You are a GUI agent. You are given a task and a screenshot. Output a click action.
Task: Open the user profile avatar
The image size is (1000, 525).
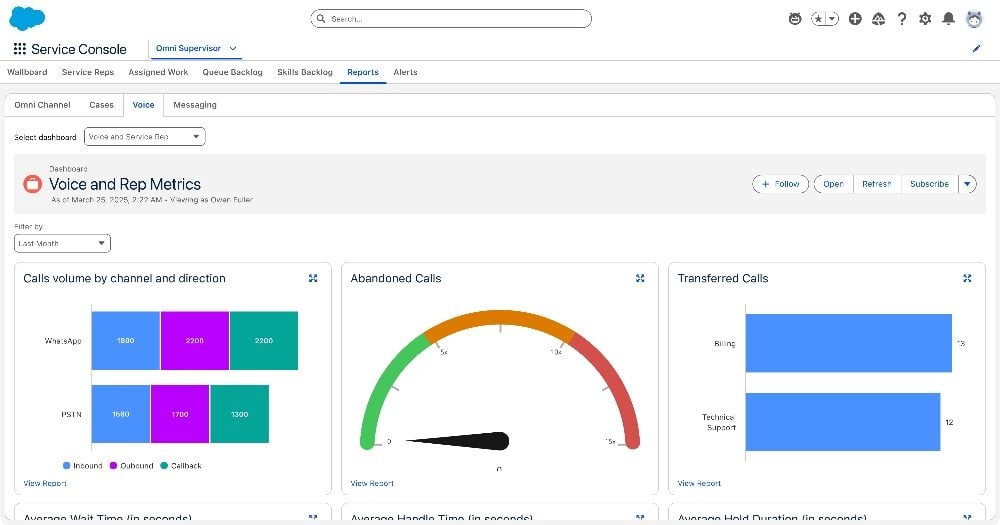click(x=974, y=19)
